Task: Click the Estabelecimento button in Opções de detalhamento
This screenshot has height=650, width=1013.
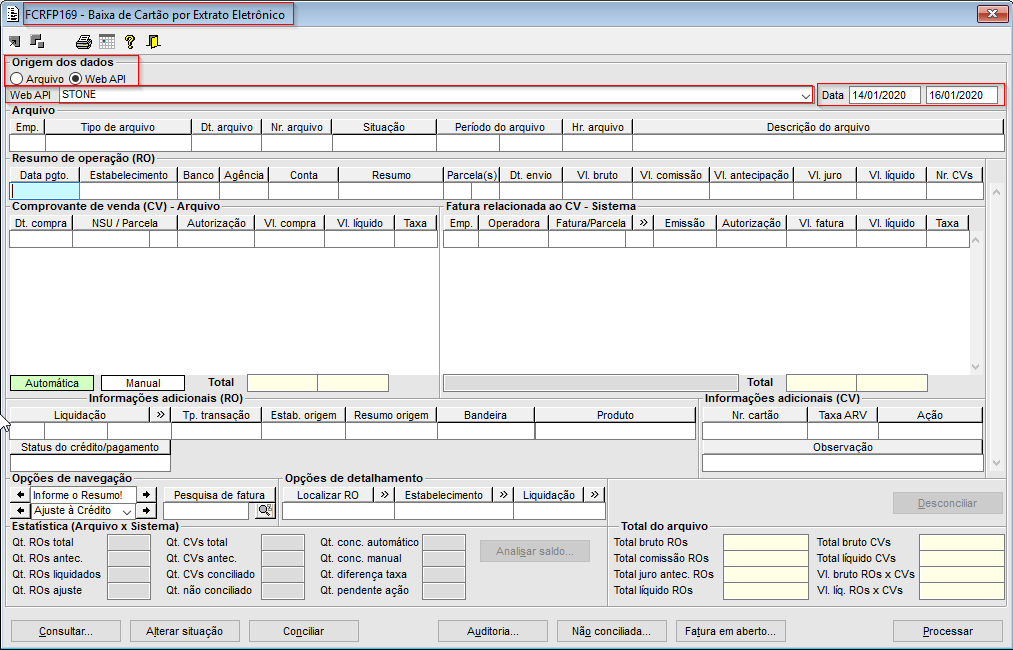Action: click(444, 495)
